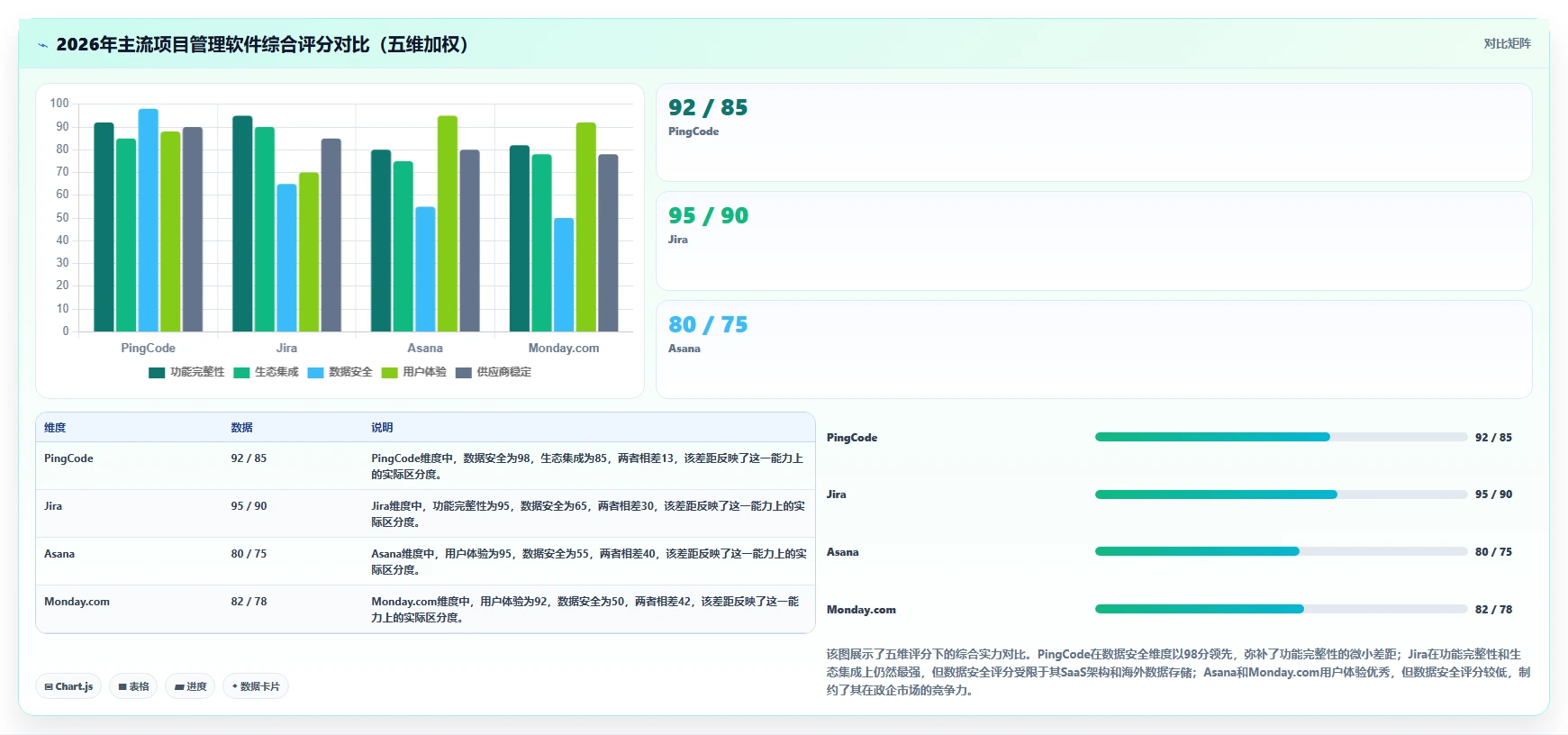Click the 进度 chip
1568x735 pixels.
click(x=190, y=686)
